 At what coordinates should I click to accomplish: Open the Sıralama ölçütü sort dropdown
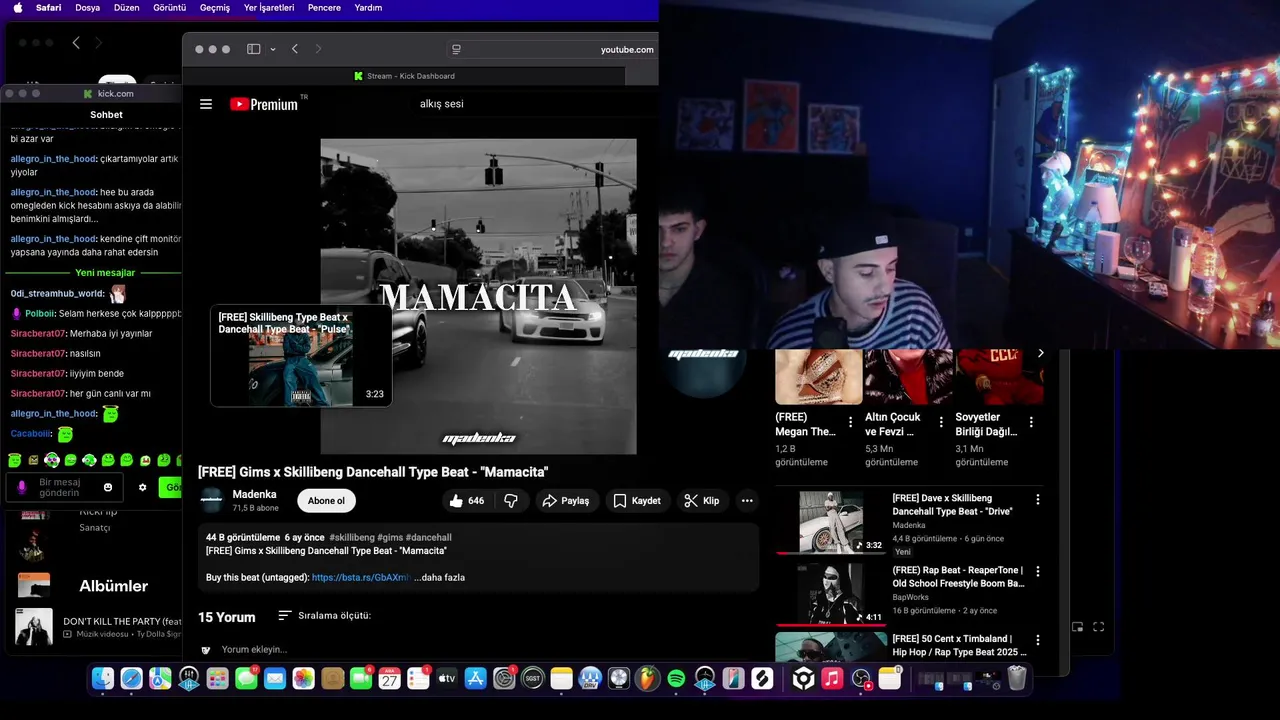pos(324,616)
